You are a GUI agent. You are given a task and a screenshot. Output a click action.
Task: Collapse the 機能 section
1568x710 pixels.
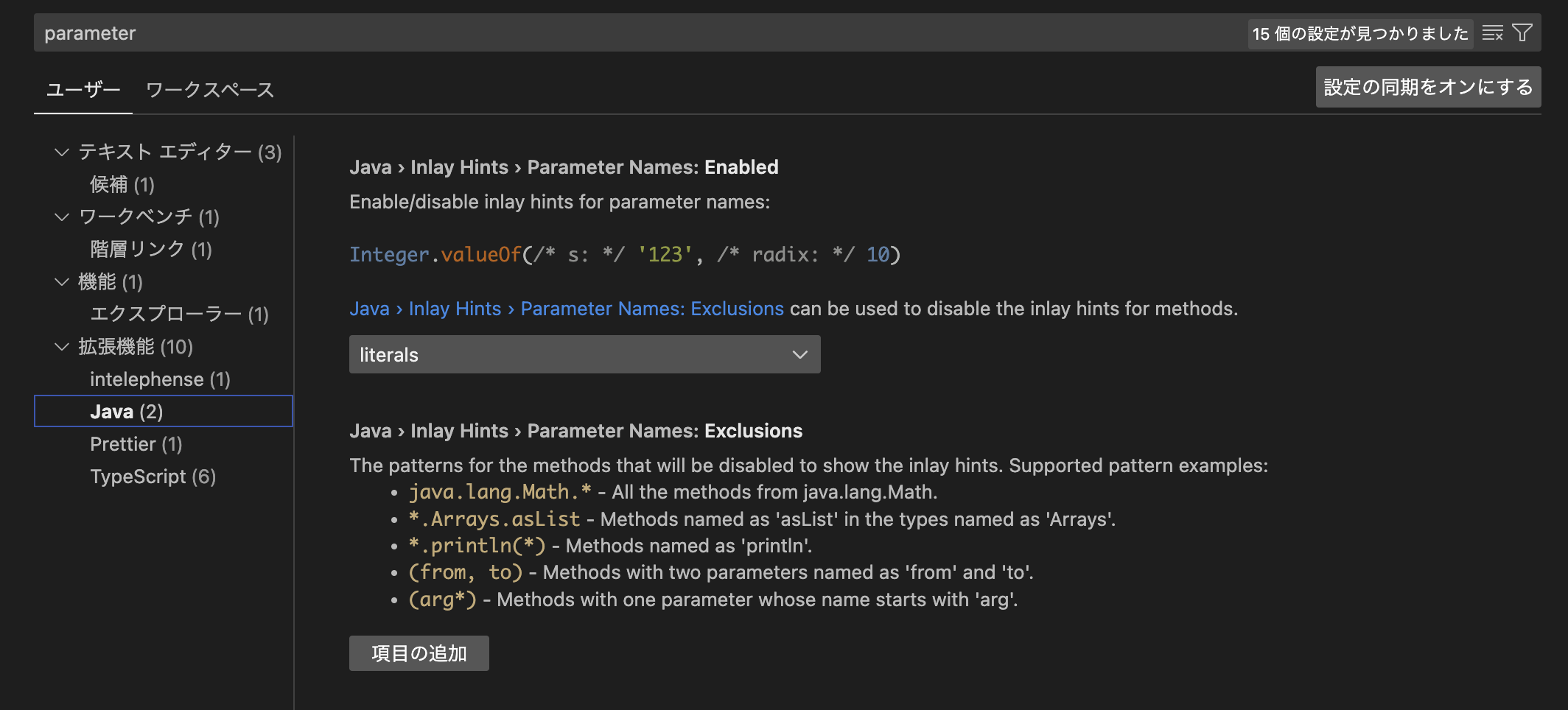click(61, 282)
